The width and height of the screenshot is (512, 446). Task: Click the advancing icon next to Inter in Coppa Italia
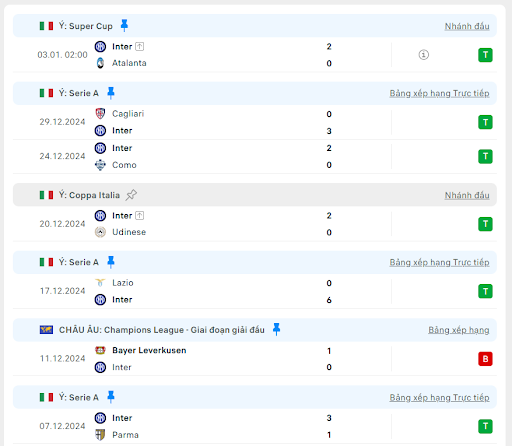pos(140,216)
